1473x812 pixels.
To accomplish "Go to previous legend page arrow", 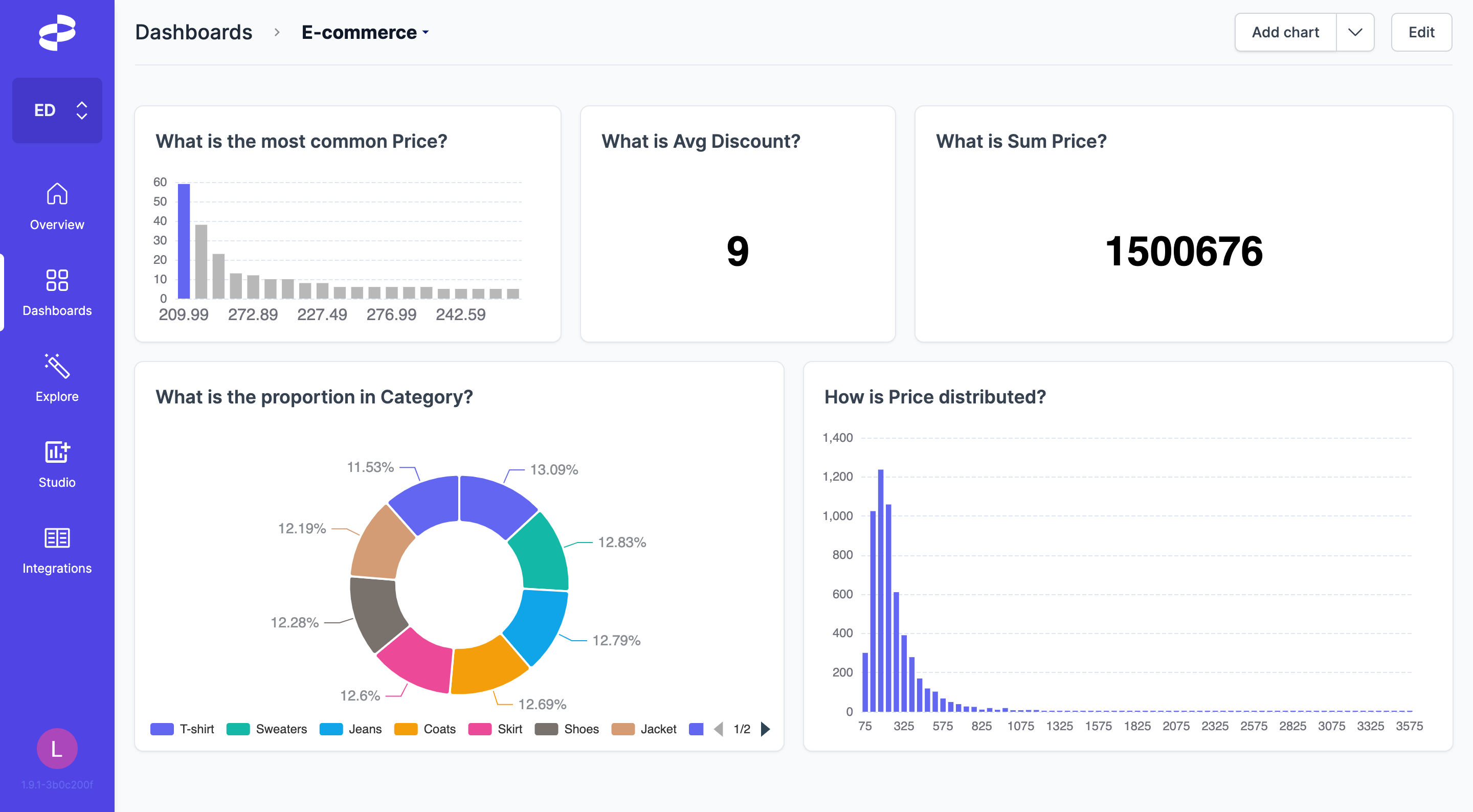I will (719, 729).
